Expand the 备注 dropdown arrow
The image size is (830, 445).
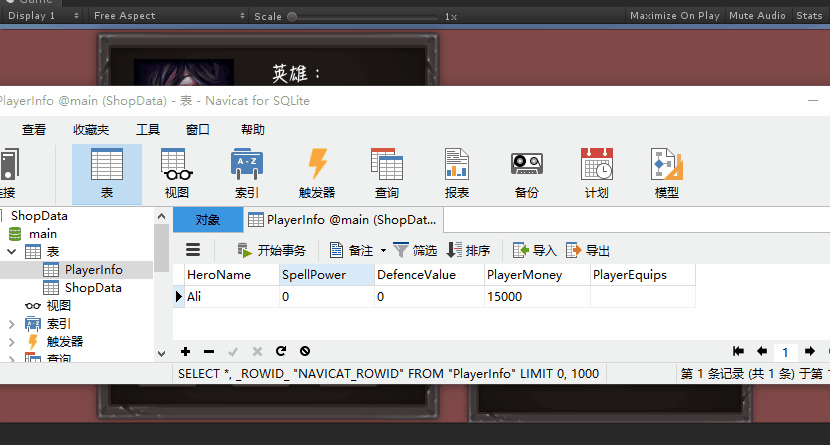pos(383,251)
